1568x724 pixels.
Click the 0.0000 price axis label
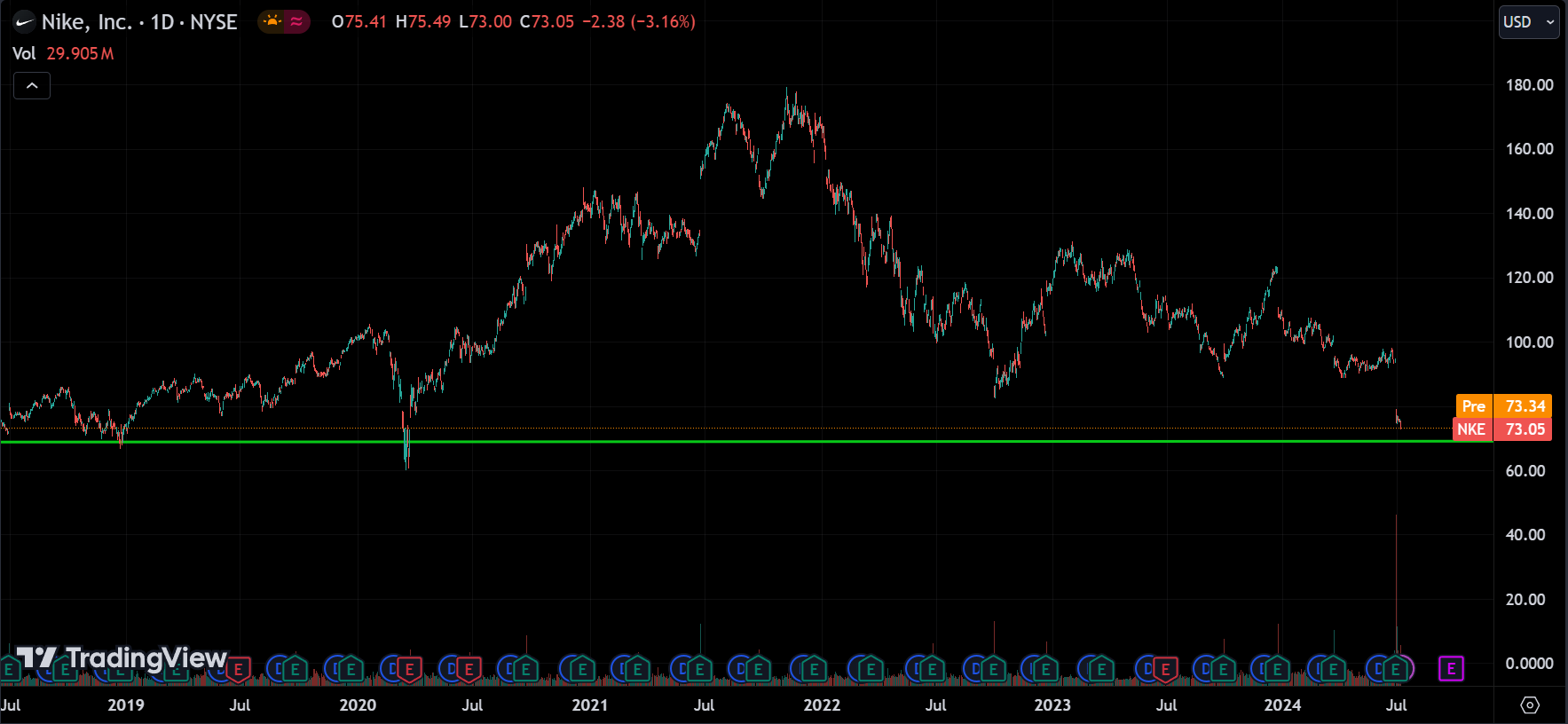coord(1529,664)
